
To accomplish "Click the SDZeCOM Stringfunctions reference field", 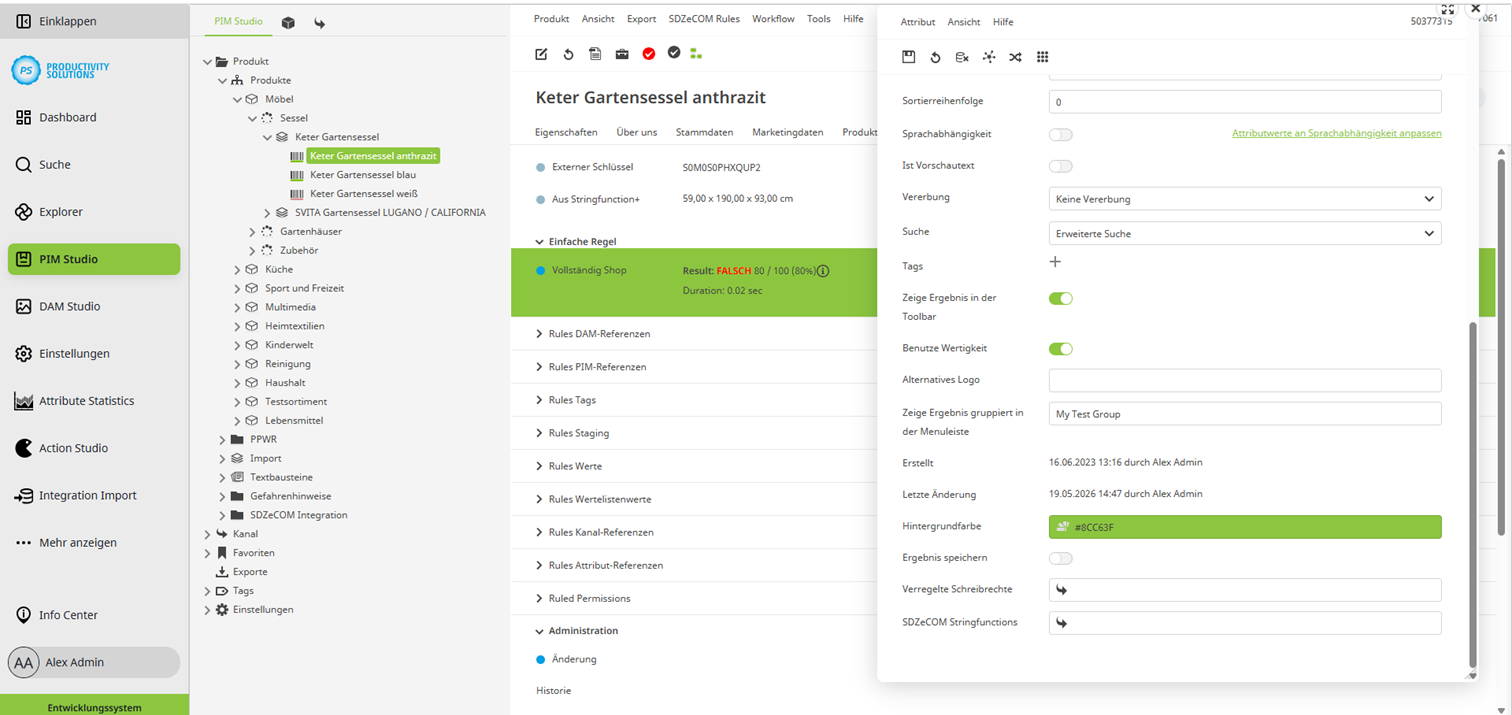I will click(1245, 623).
